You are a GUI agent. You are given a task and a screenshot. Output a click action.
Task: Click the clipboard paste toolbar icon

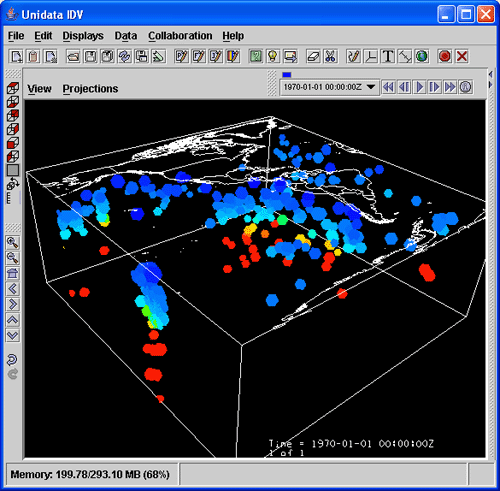33,56
